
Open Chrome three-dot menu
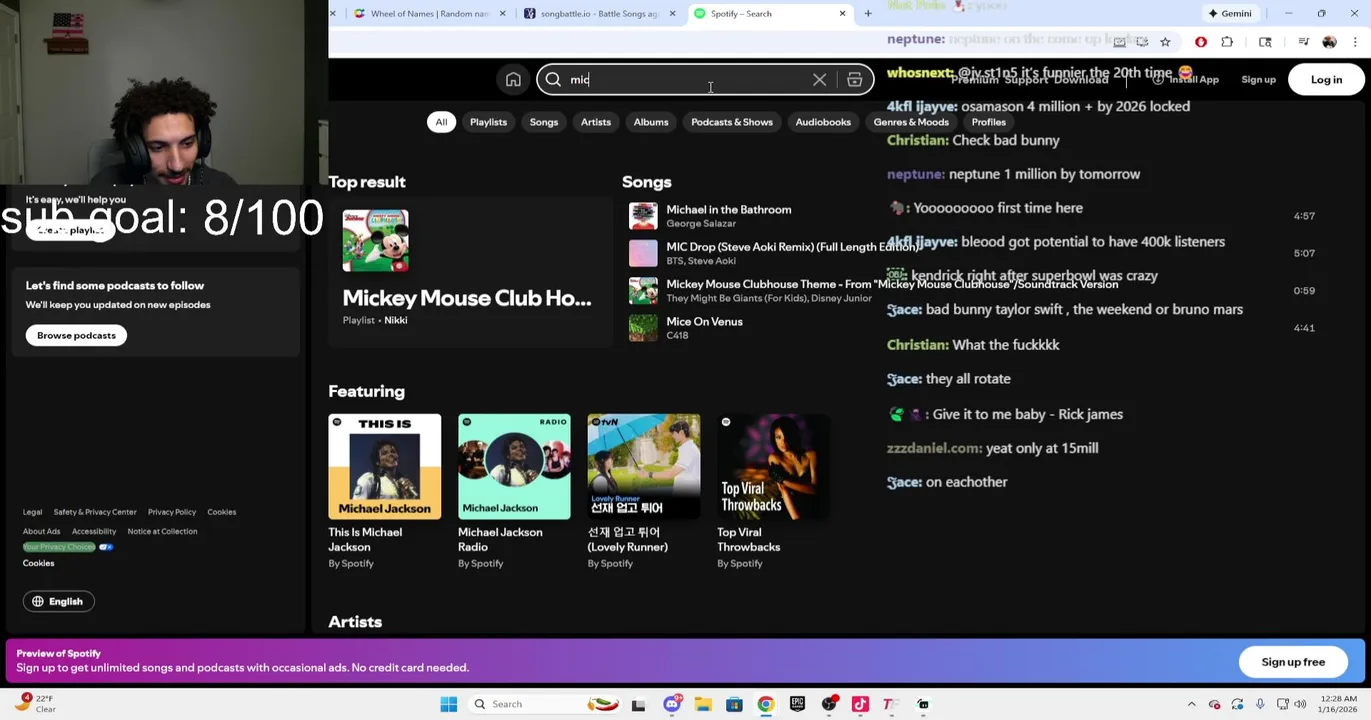coord(1355,42)
